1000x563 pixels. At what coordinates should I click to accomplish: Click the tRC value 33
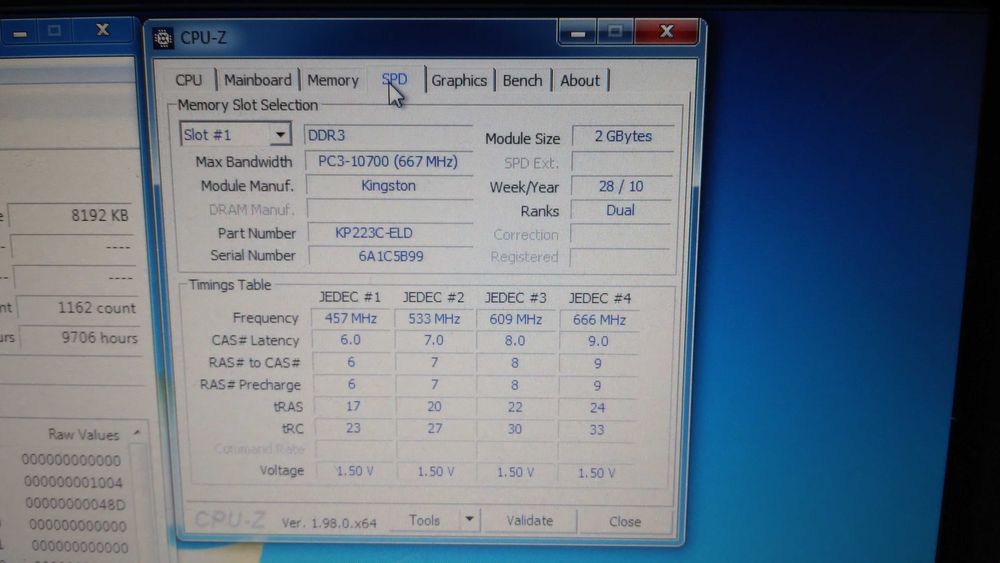click(x=596, y=430)
